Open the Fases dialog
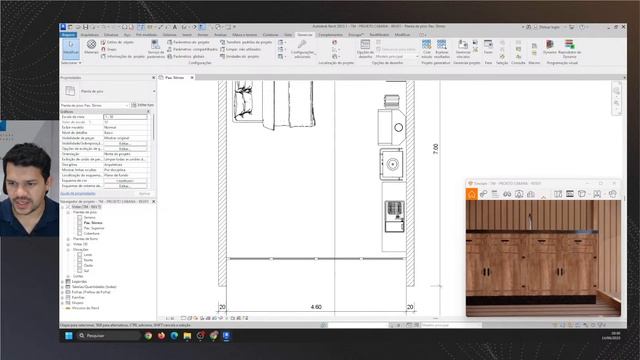 (x=488, y=47)
